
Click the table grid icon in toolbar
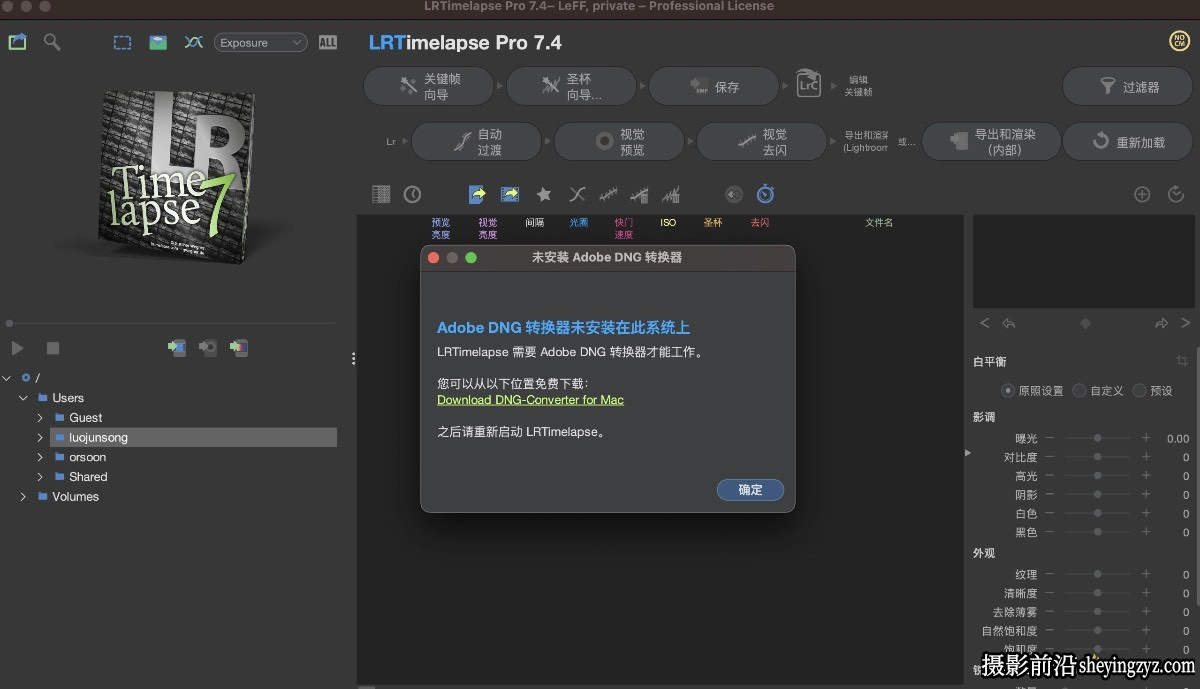(x=381, y=194)
